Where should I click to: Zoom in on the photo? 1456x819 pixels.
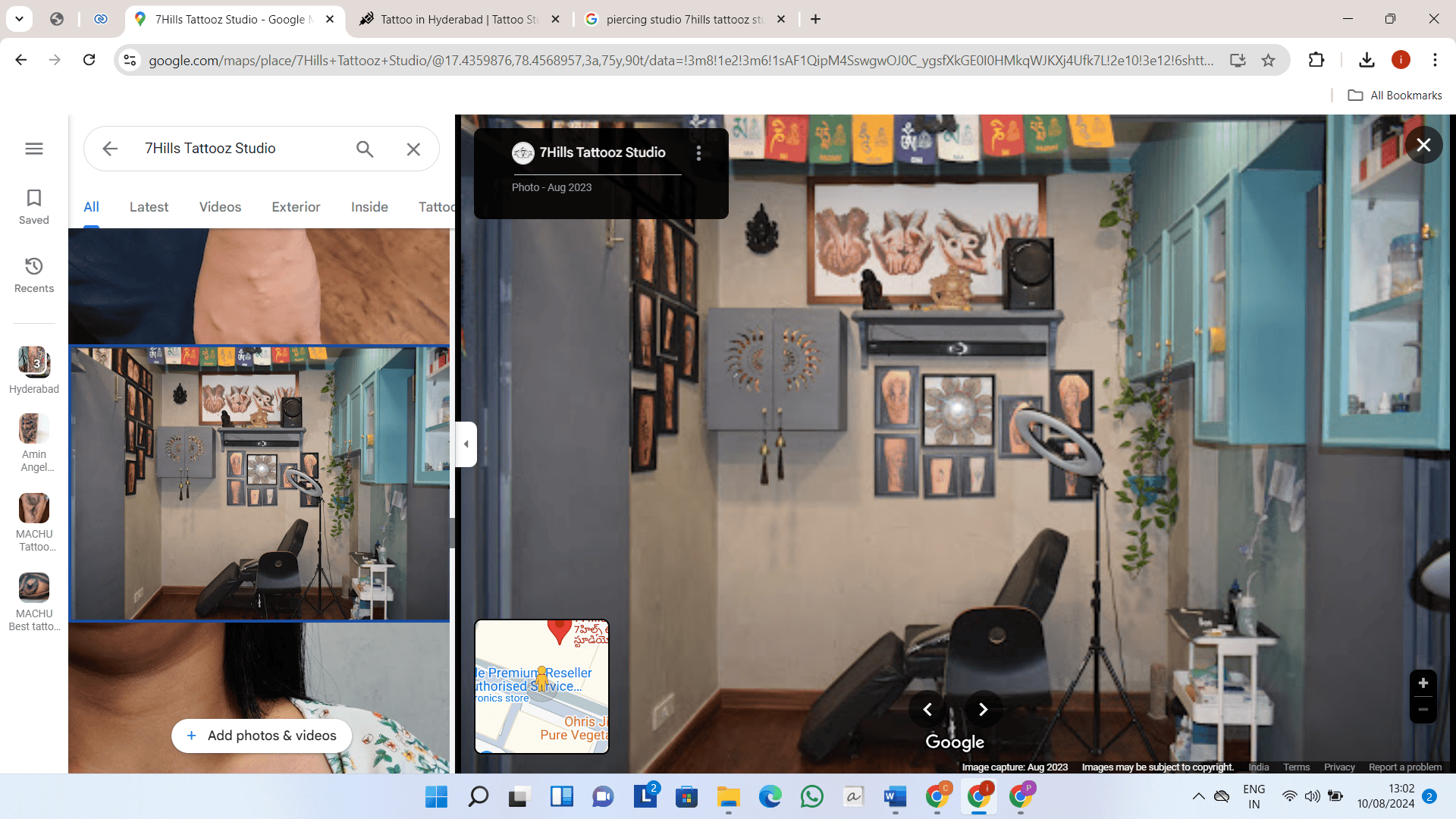(x=1423, y=683)
